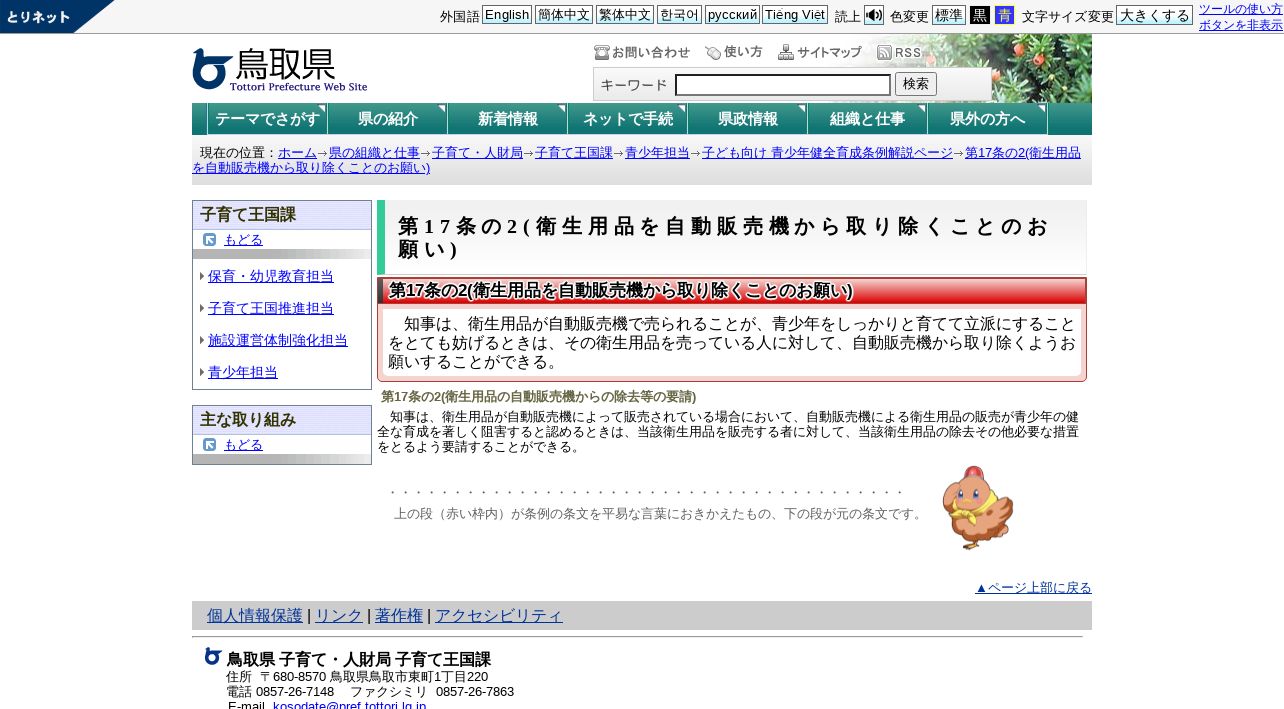Screen dimensions: 1284x709
Task: Open ツールの使い方 link
Action: point(1240,9)
